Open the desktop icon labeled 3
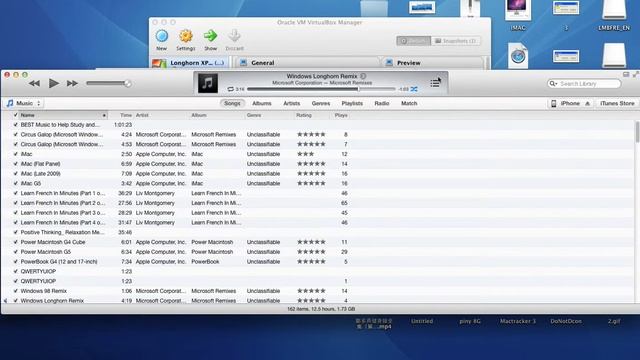Screen dimensions: 640x360 566,16
